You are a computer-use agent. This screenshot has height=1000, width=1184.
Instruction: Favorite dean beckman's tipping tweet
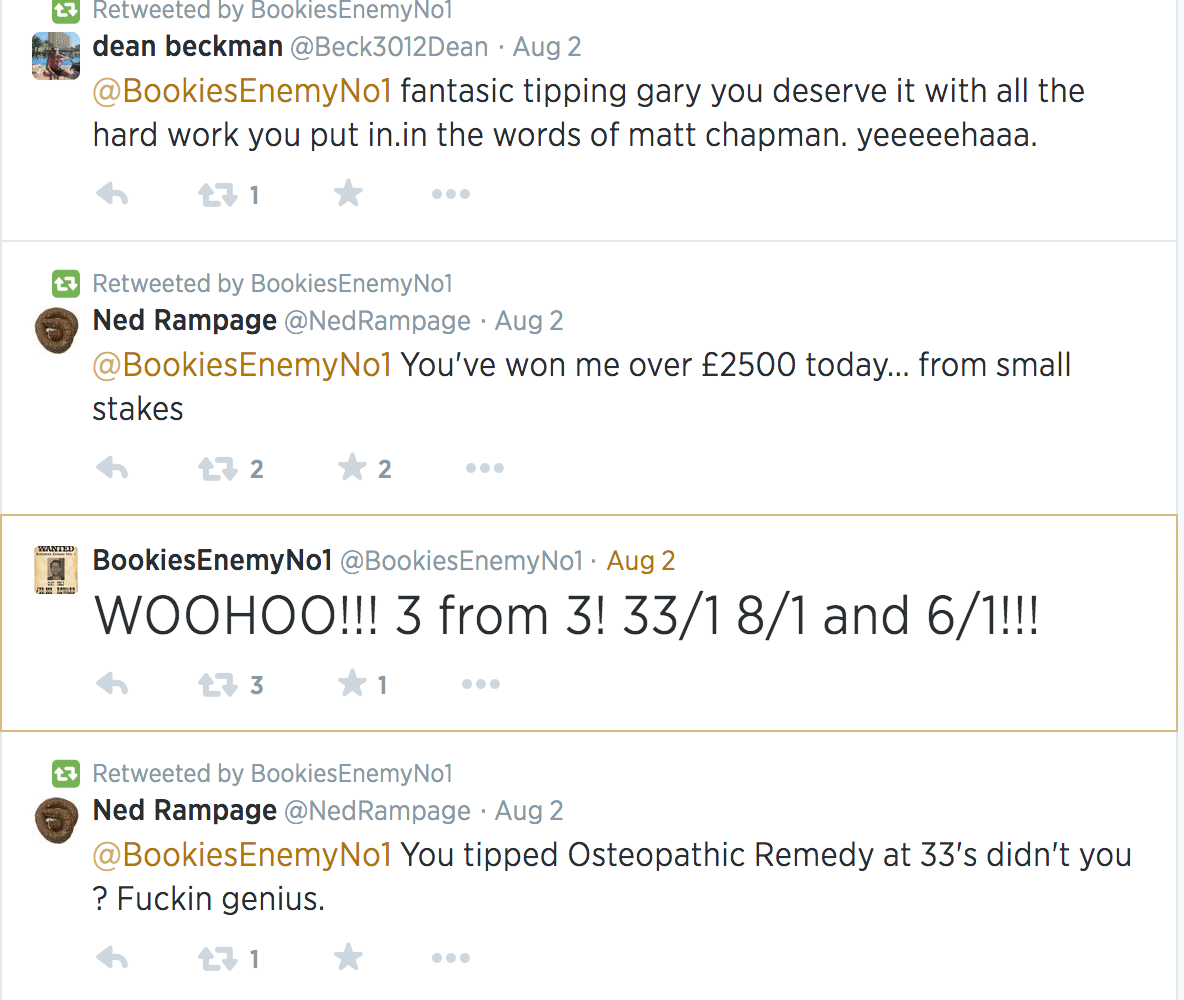348,193
